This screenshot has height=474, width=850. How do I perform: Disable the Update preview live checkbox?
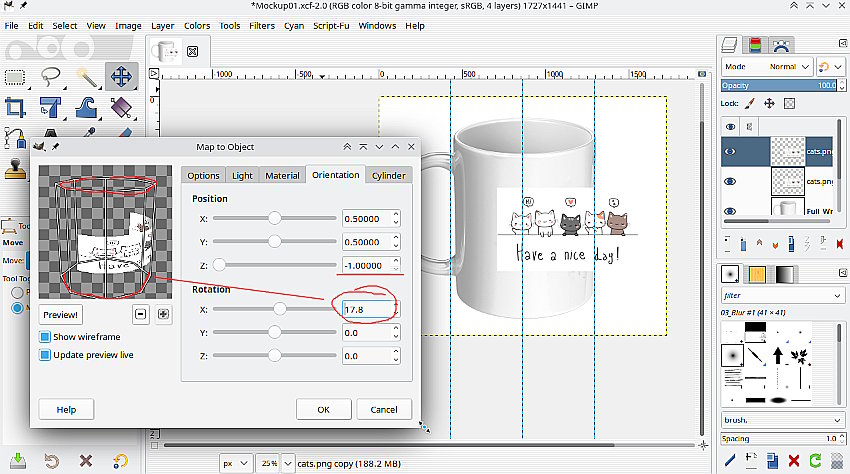pyautogui.click(x=45, y=355)
